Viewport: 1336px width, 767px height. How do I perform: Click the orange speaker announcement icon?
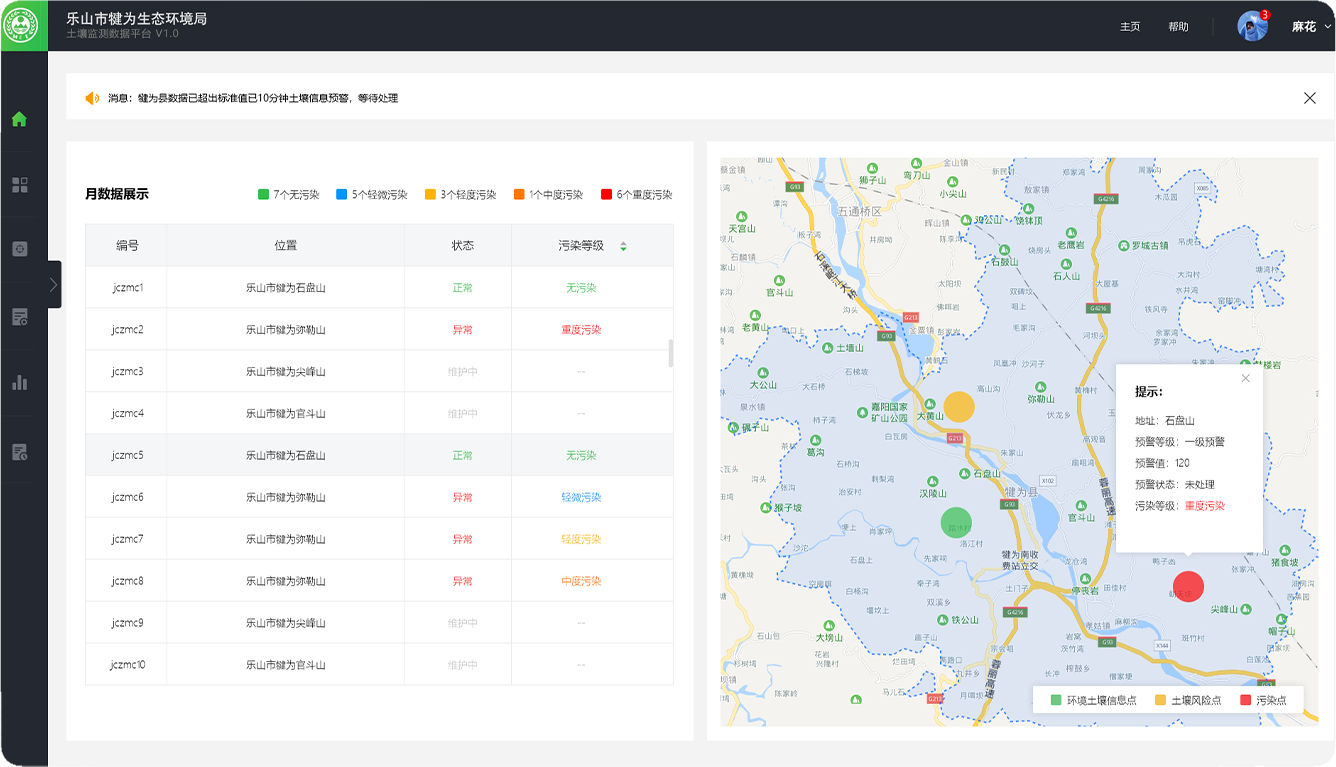[92, 98]
